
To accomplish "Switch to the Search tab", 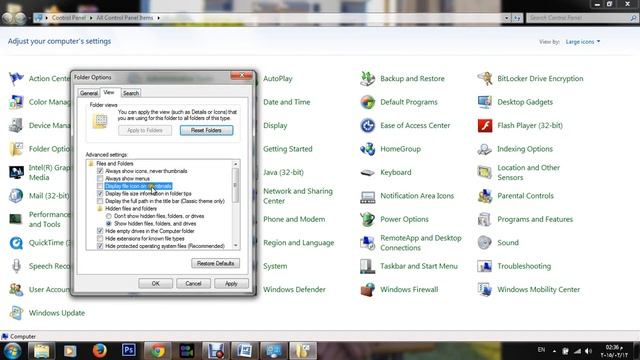I will coord(131,93).
